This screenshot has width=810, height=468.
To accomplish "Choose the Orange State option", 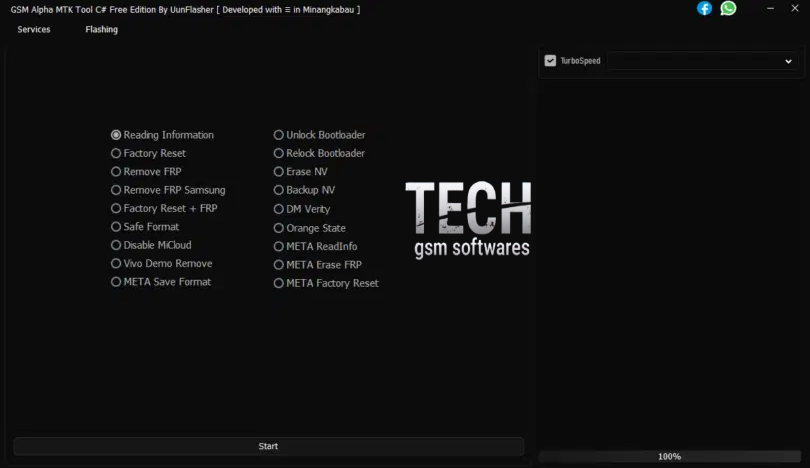I will (309, 228).
